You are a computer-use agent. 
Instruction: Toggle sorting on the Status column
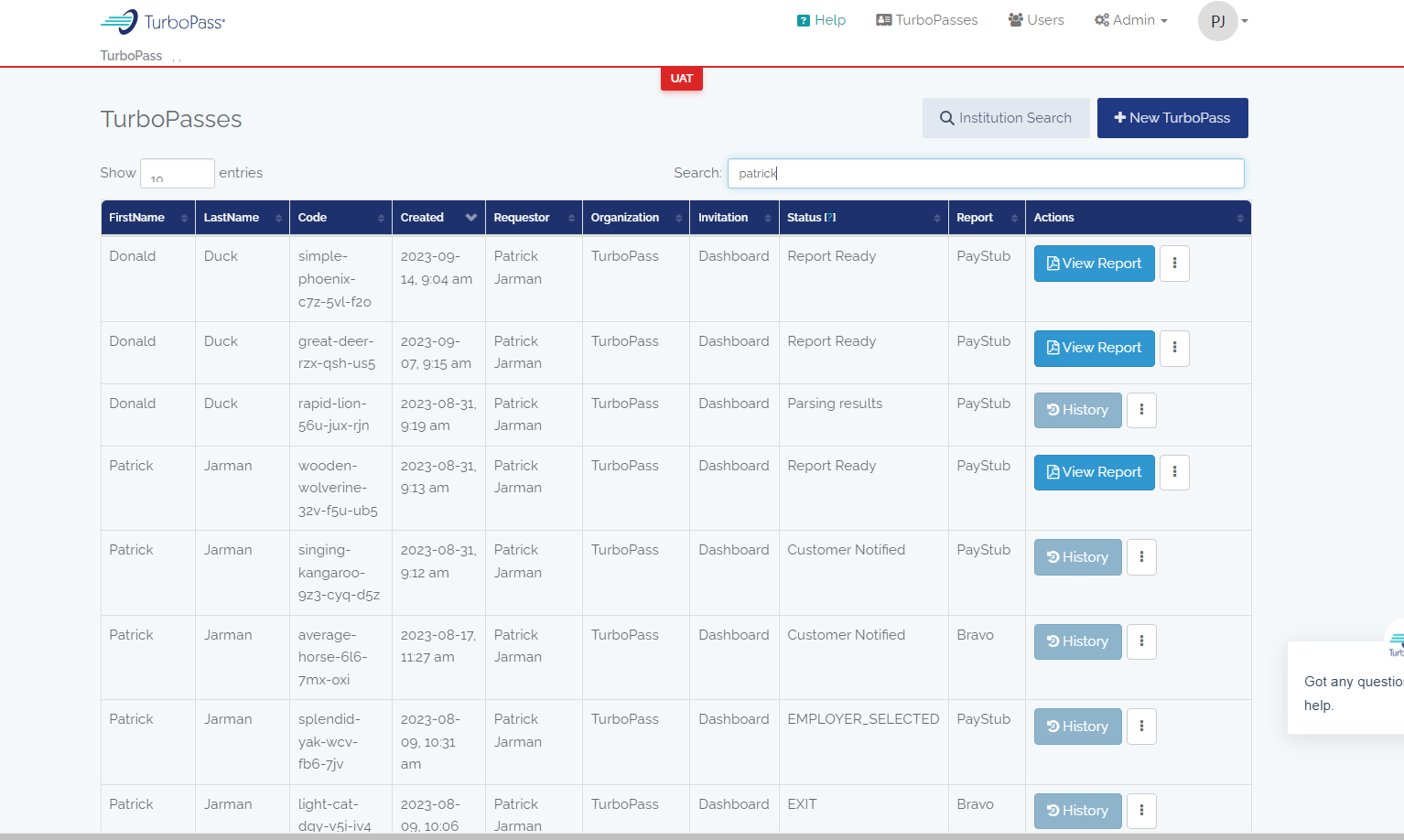tap(862, 217)
